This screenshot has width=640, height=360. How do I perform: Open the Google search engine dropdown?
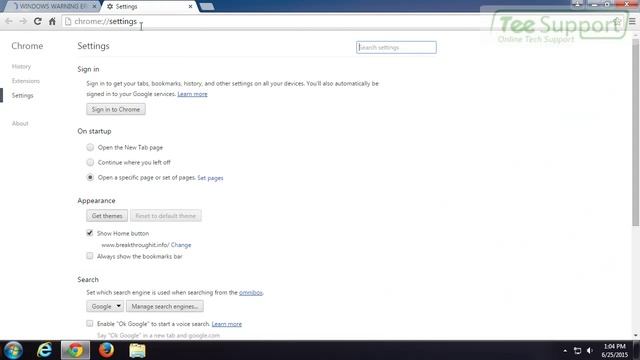(x=105, y=306)
